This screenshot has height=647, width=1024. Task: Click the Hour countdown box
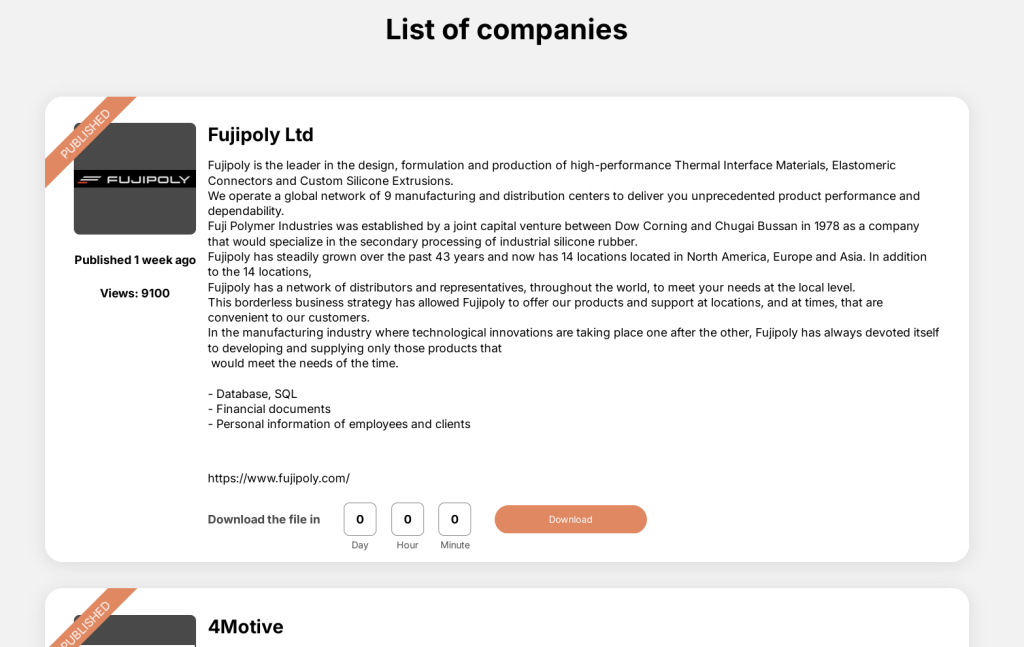click(x=408, y=519)
